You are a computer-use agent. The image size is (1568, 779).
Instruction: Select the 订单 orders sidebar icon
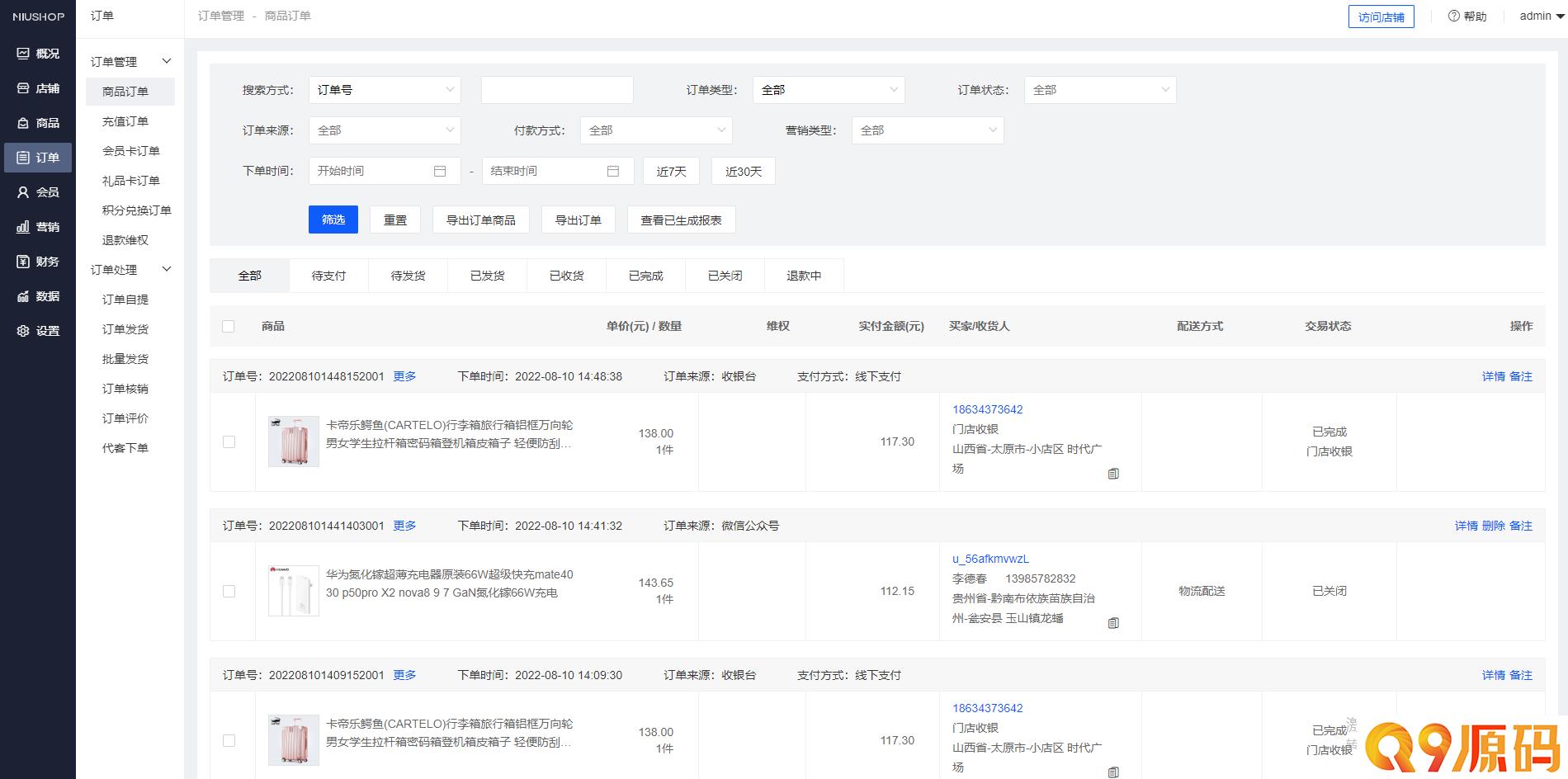tap(23, 158)
